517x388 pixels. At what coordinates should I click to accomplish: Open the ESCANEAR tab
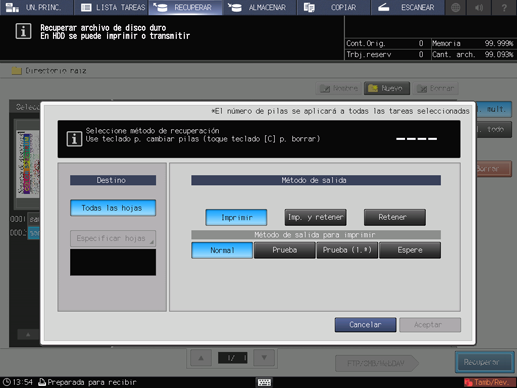click(408, 7)
